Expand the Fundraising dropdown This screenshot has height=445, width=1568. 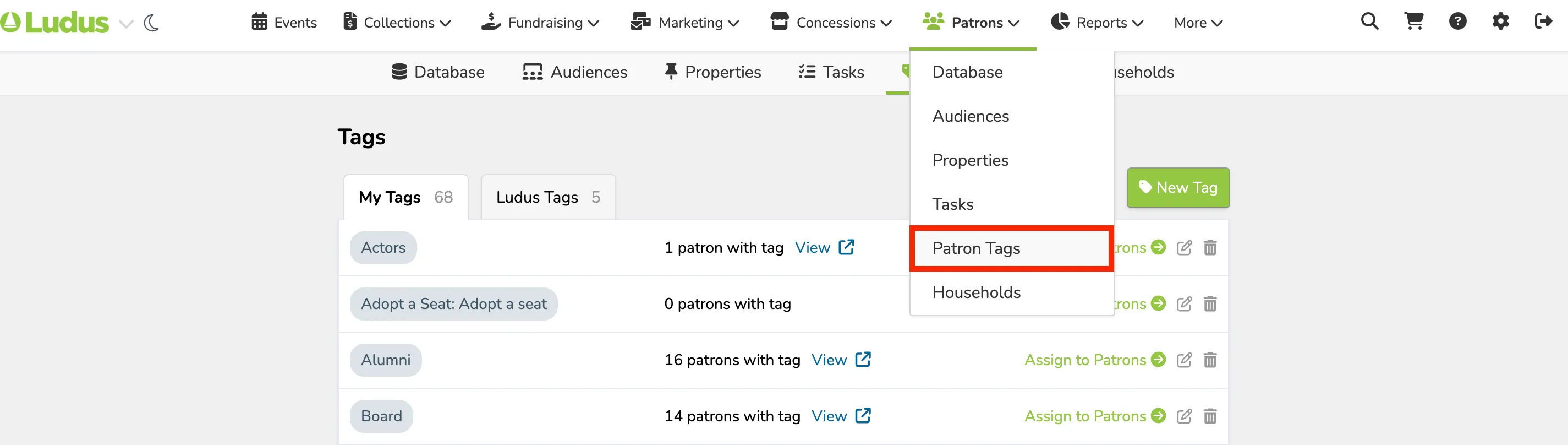point(540,23)
